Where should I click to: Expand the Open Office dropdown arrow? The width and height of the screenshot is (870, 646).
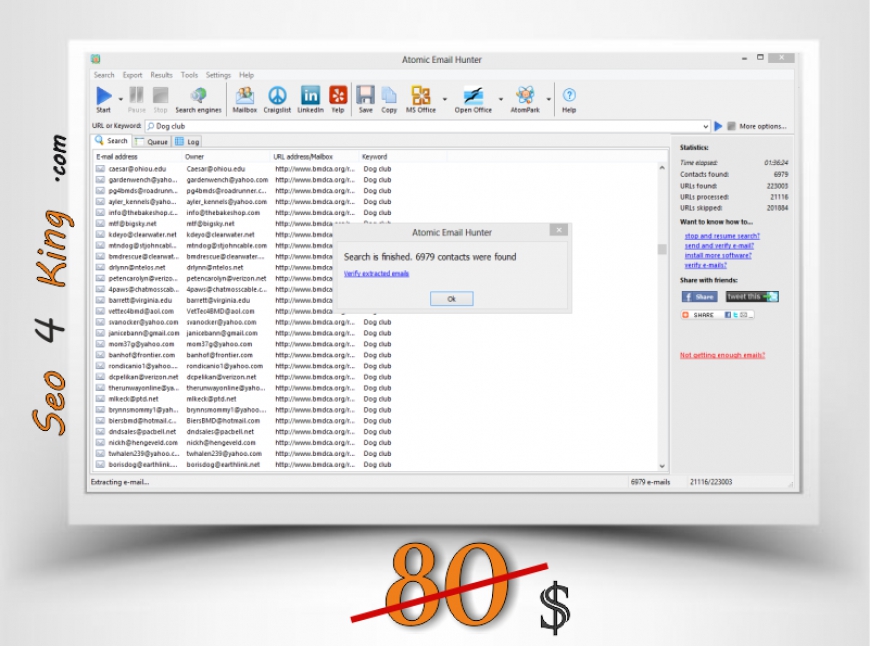click(x=501, y=99)
